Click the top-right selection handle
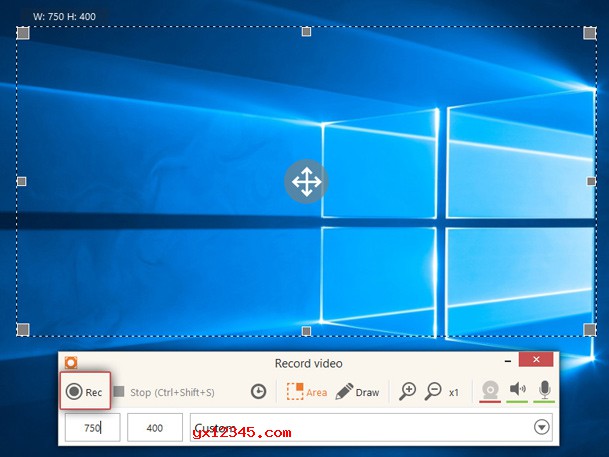 pyautogui.click(x=590, y=33)
